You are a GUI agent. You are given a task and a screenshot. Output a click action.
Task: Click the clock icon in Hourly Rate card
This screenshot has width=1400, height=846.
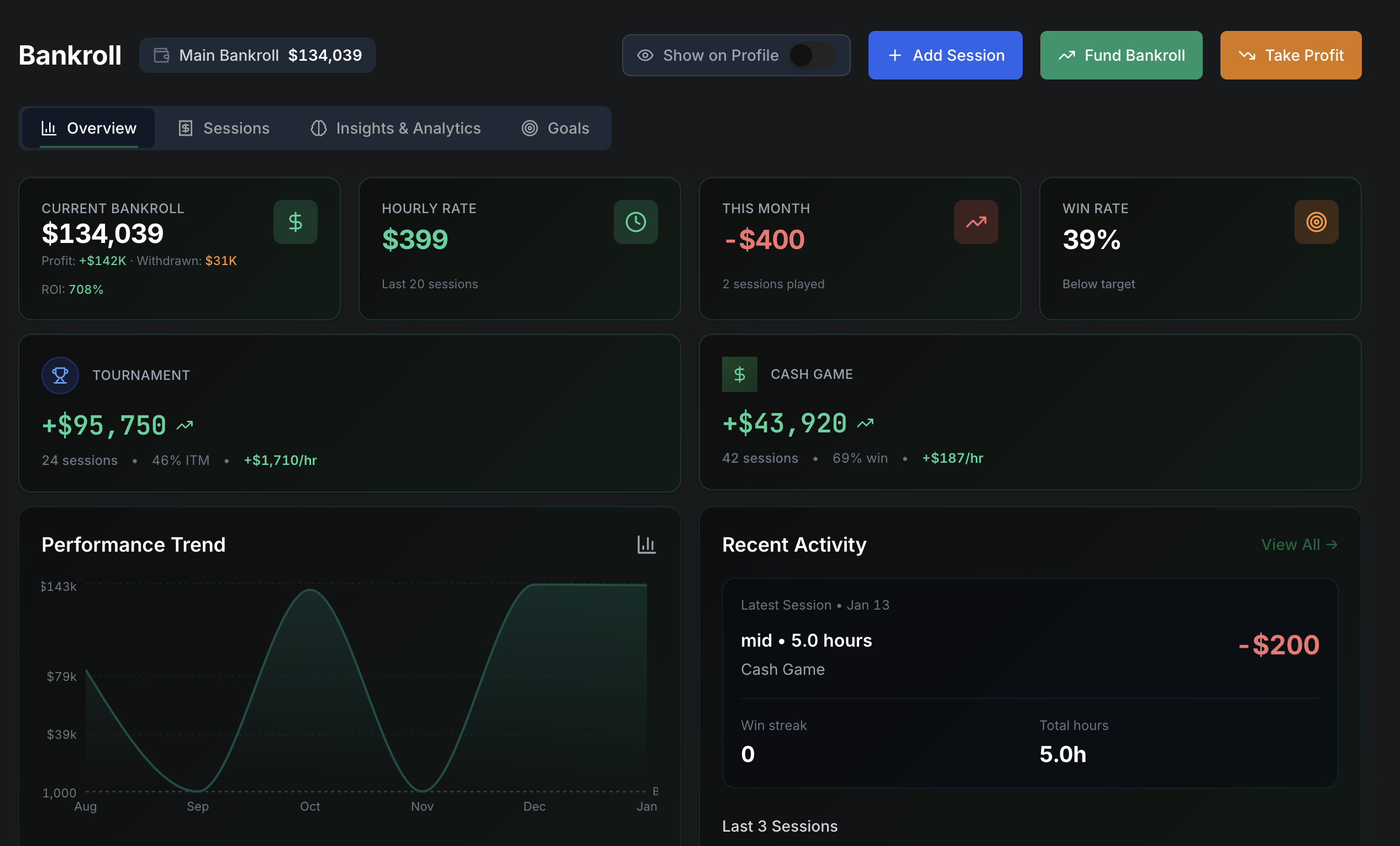635,222
